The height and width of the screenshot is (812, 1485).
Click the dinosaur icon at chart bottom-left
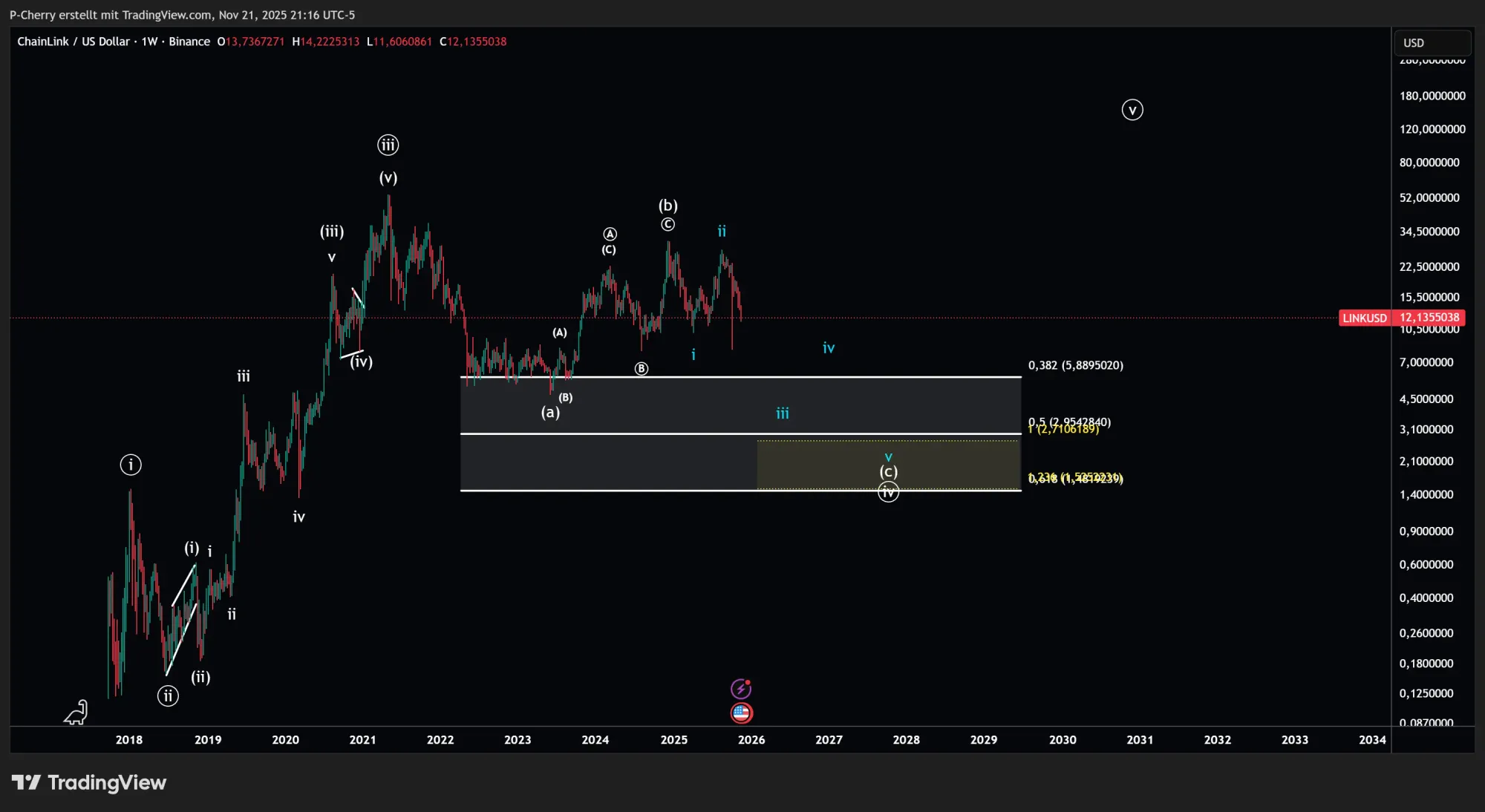click(x=76, y=713)
